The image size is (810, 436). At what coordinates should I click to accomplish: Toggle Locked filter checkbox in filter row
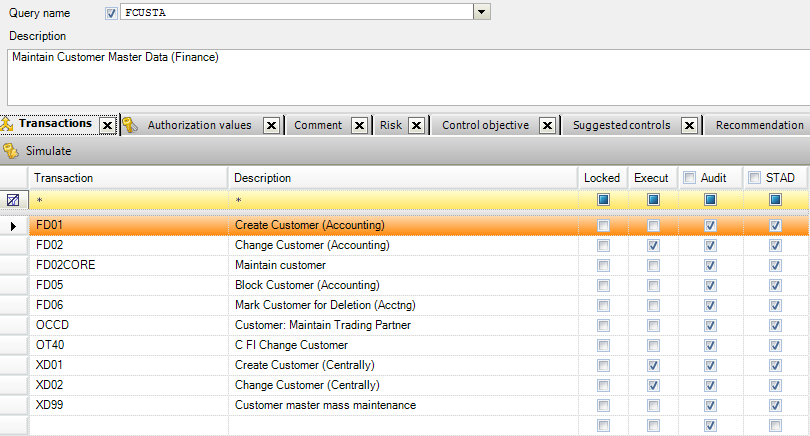(603, 200)
